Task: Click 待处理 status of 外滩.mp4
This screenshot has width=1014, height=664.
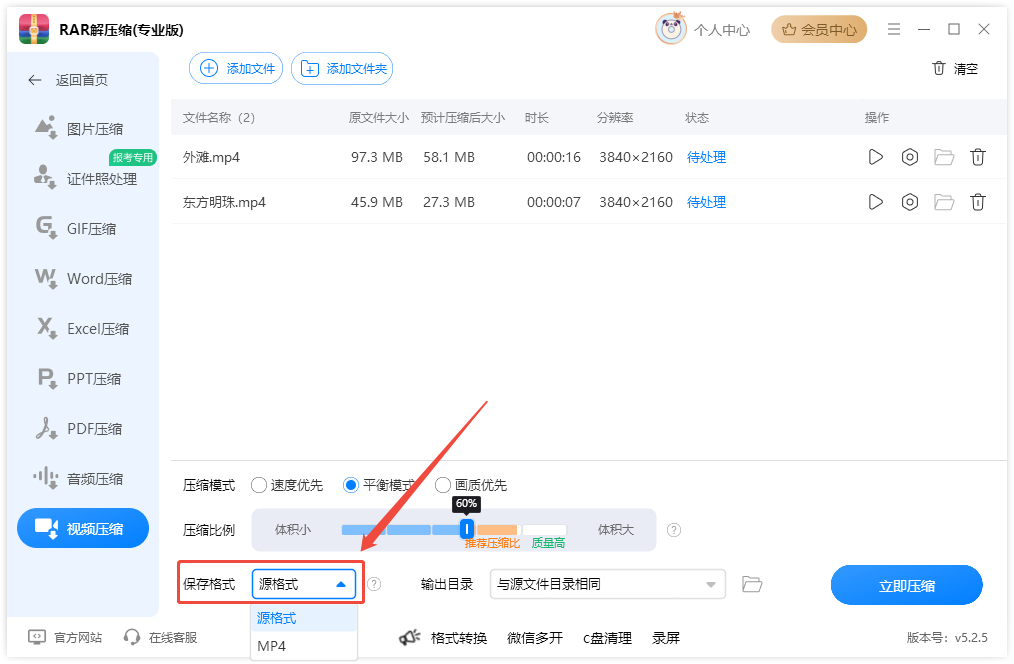Action: (x=706, y=157)
